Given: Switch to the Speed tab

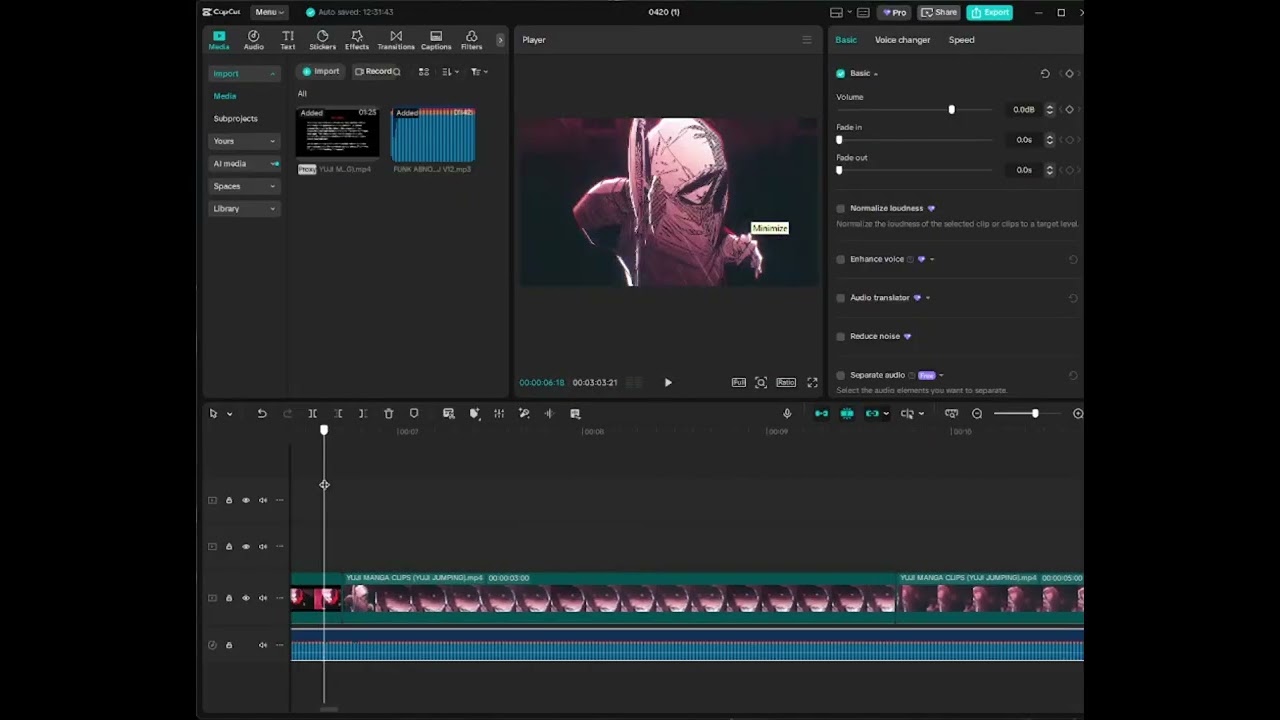Looking at the screenshot, I should pos(961,40).
